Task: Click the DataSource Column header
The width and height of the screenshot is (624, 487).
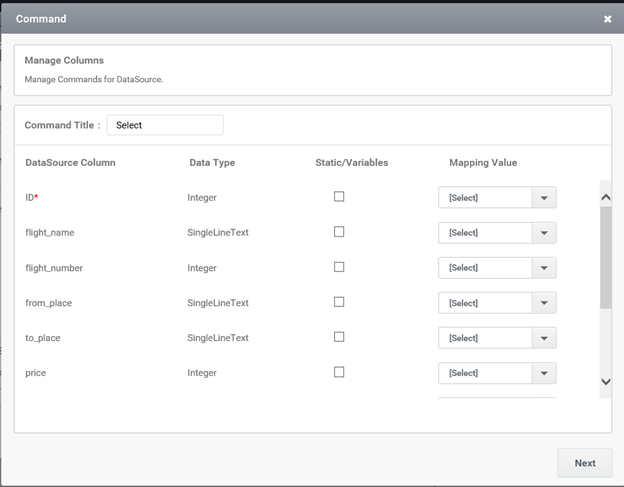Action: point(70,162)
